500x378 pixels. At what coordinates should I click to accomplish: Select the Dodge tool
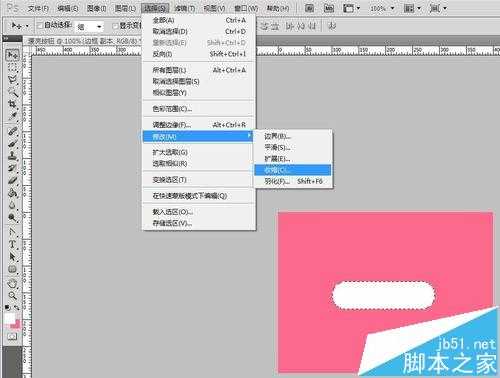coord(12,217)
